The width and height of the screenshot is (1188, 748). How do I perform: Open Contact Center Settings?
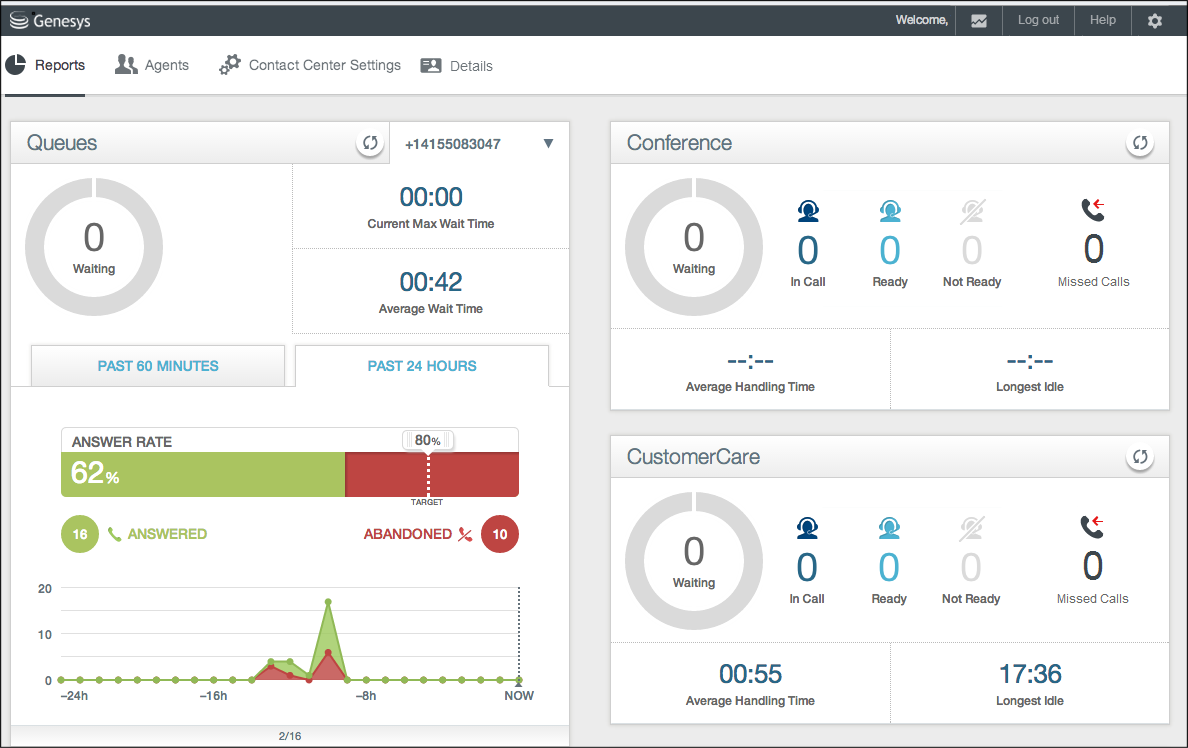[310, 65]
